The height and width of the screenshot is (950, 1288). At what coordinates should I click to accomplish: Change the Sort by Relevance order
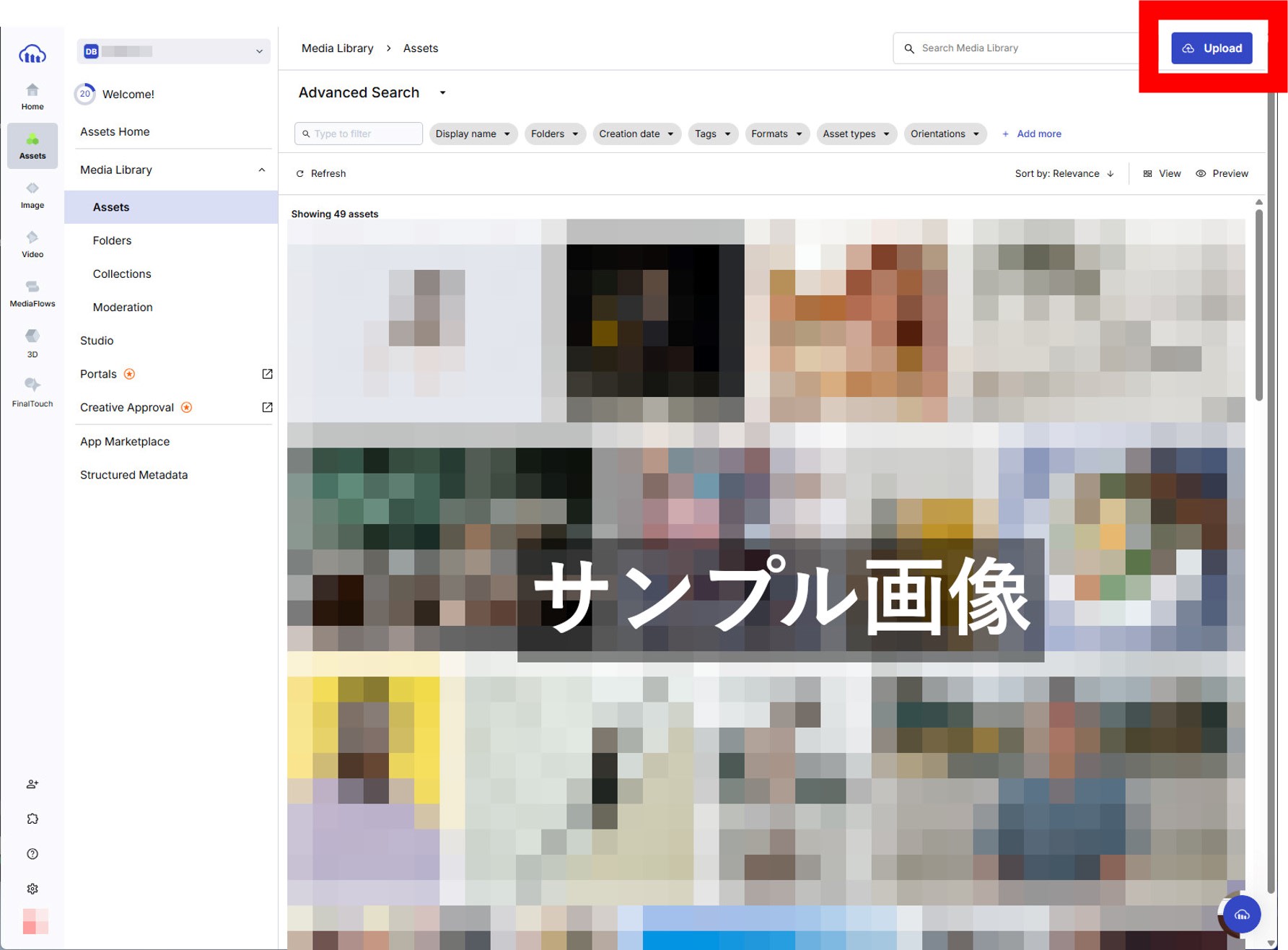1064,173
